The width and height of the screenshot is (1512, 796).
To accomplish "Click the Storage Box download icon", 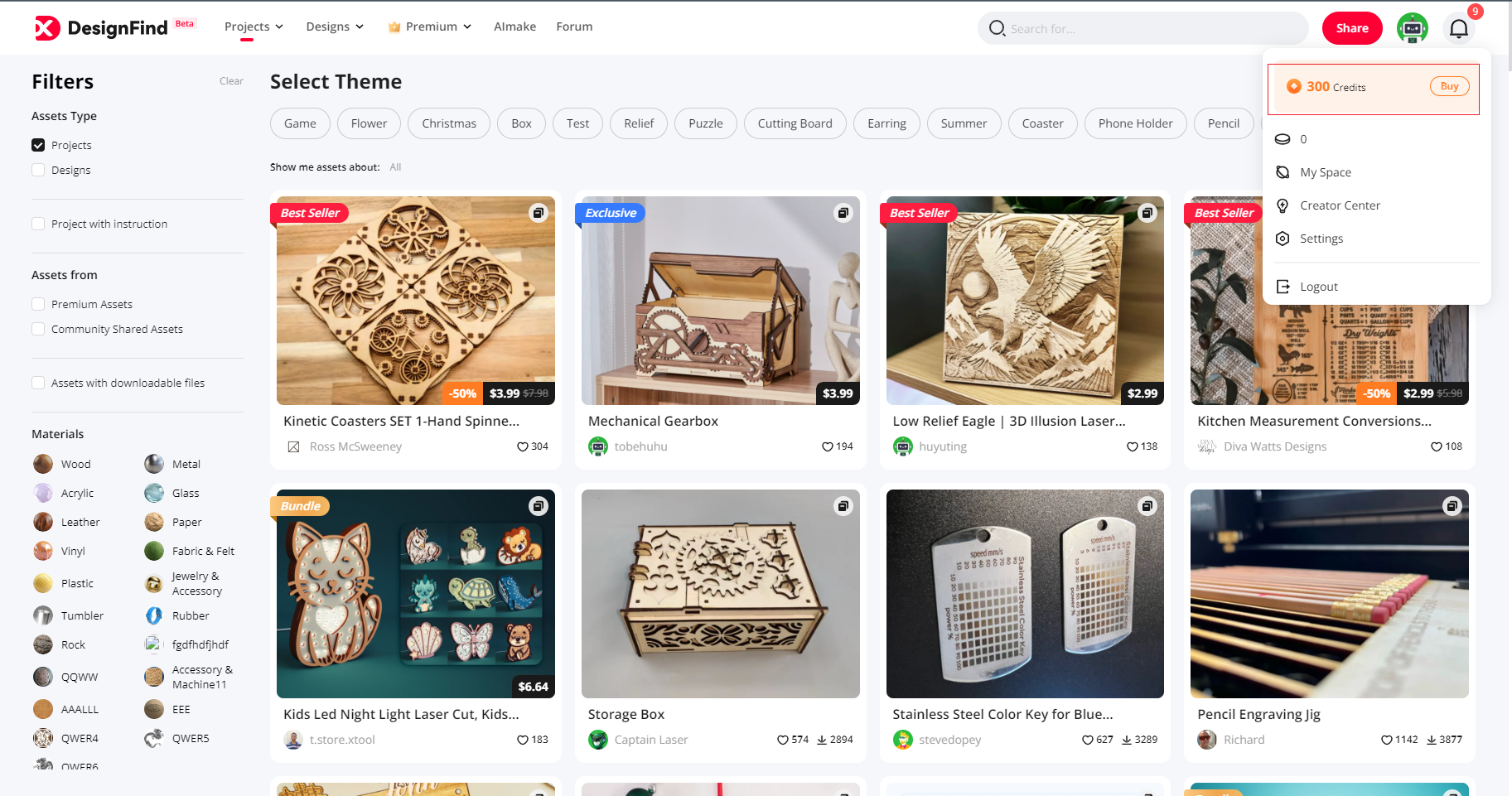I will click(x=822, y=740).
